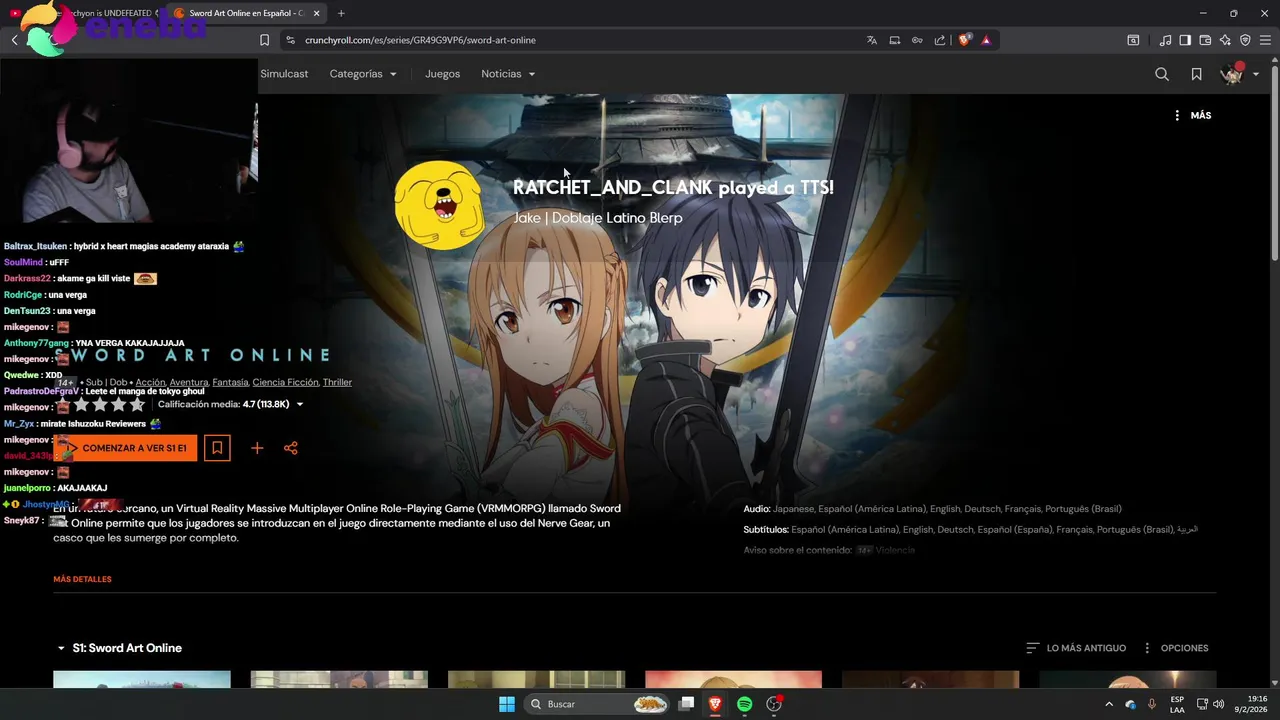Expand MÁS DETALLES link

tap(82, 579)
